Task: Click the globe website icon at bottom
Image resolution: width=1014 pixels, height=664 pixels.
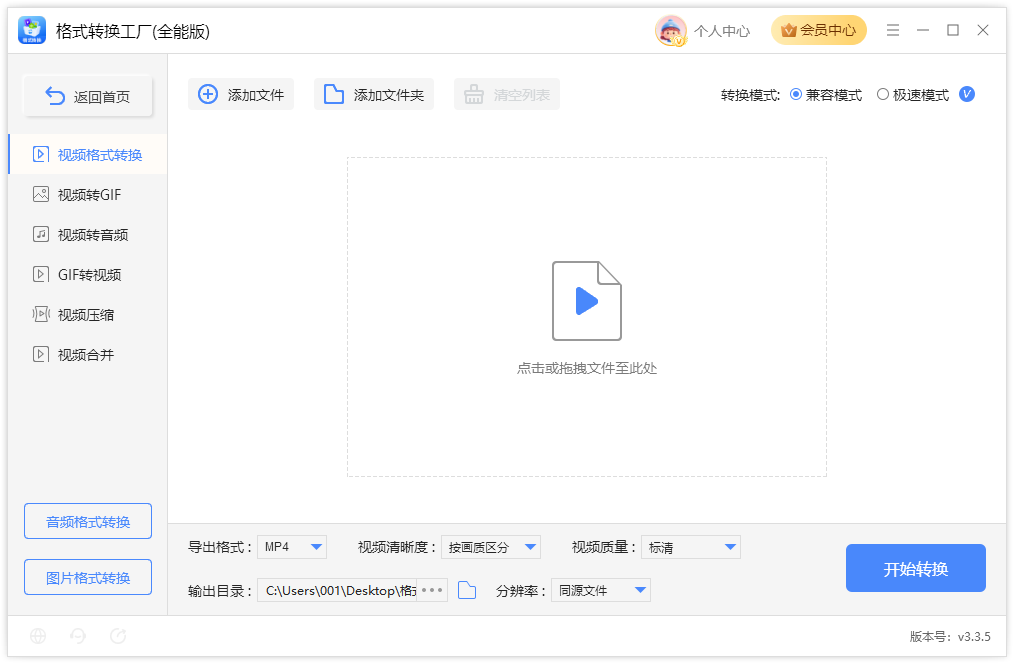Action: pyautogui.click(x=38, y=636)
